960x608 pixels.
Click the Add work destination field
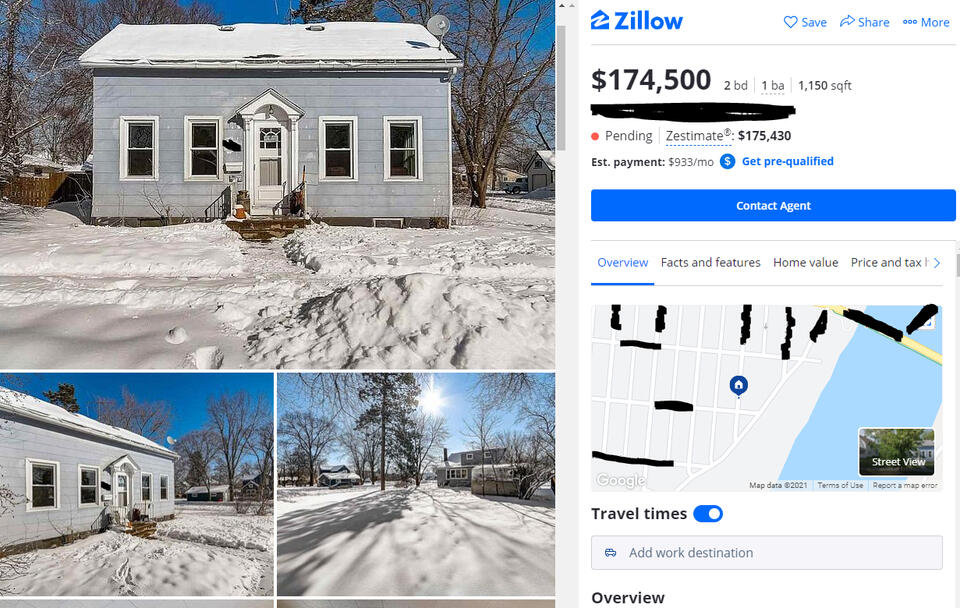(767, 553)
